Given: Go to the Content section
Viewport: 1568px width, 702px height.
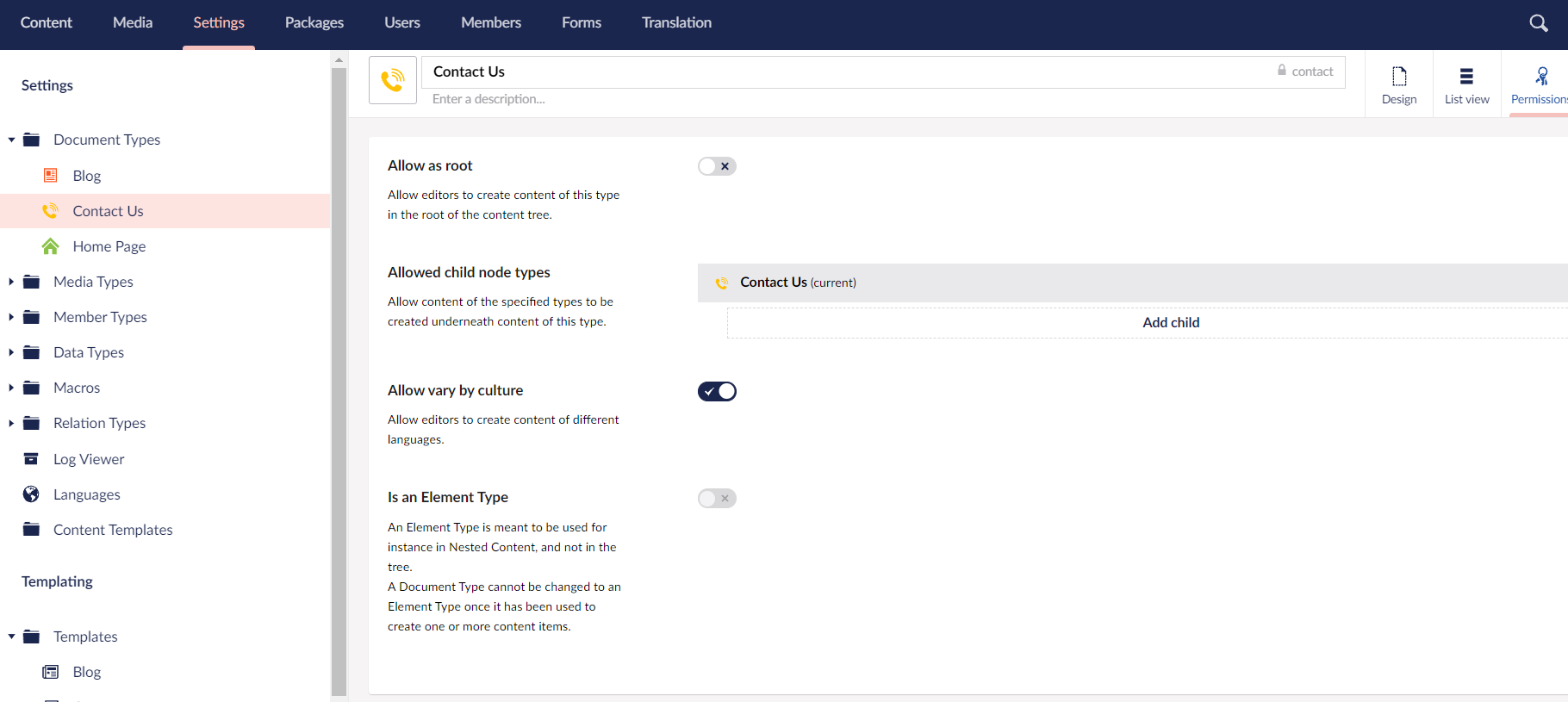Looking at the screenshot, I should [x=47, y=23].
